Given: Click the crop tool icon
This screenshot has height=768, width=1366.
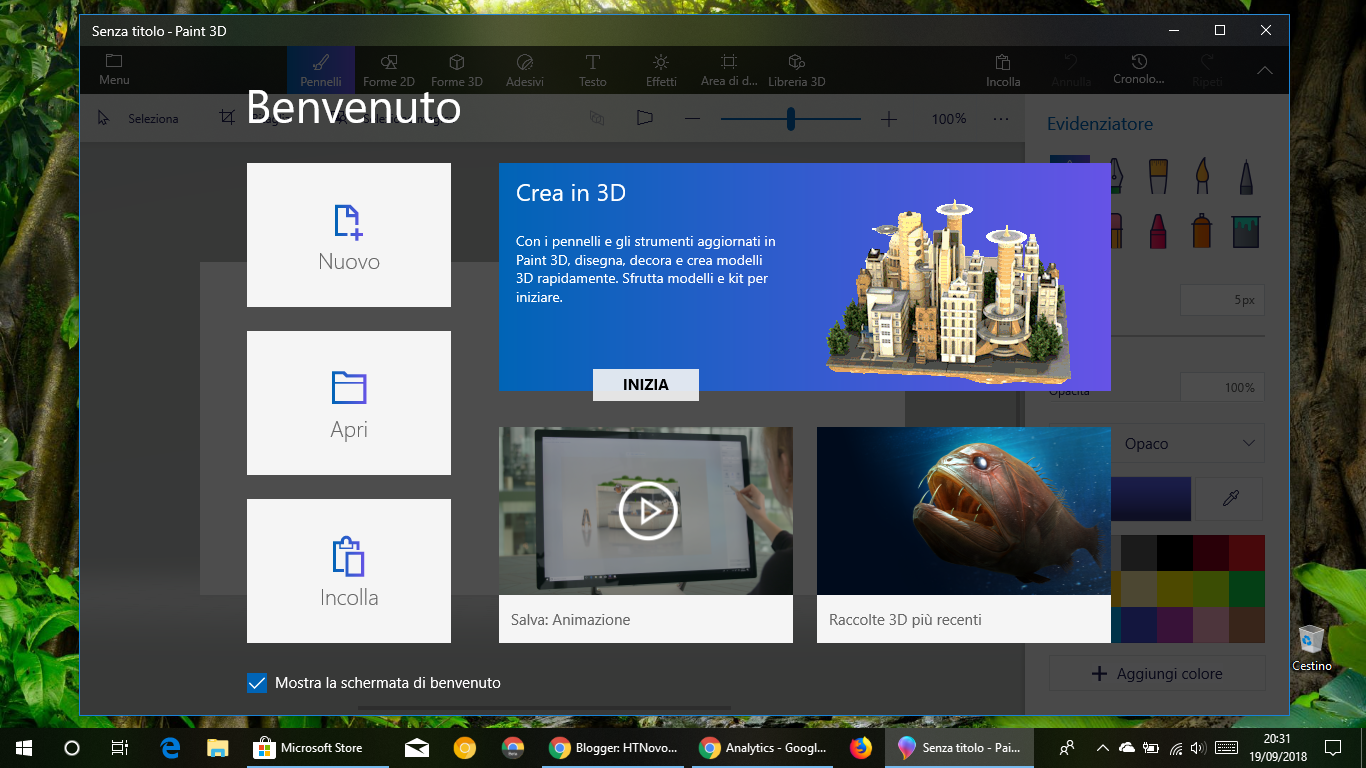Looking at the screenshot, I should coord(228,118).
